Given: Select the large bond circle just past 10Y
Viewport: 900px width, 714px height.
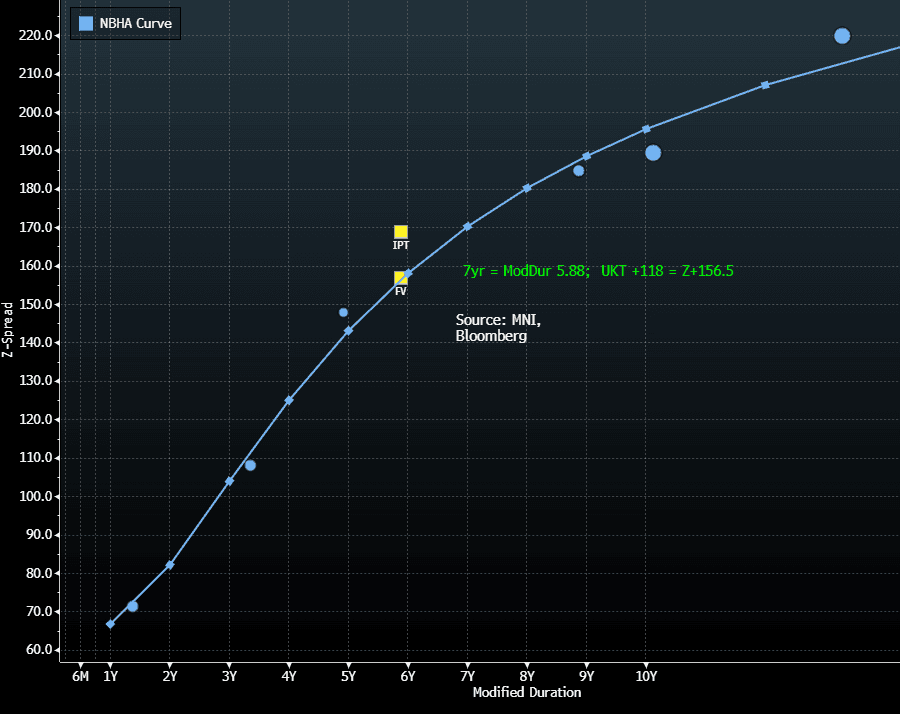Looking at the screenshot, I should pyautogui.click(x=653, y=153).
